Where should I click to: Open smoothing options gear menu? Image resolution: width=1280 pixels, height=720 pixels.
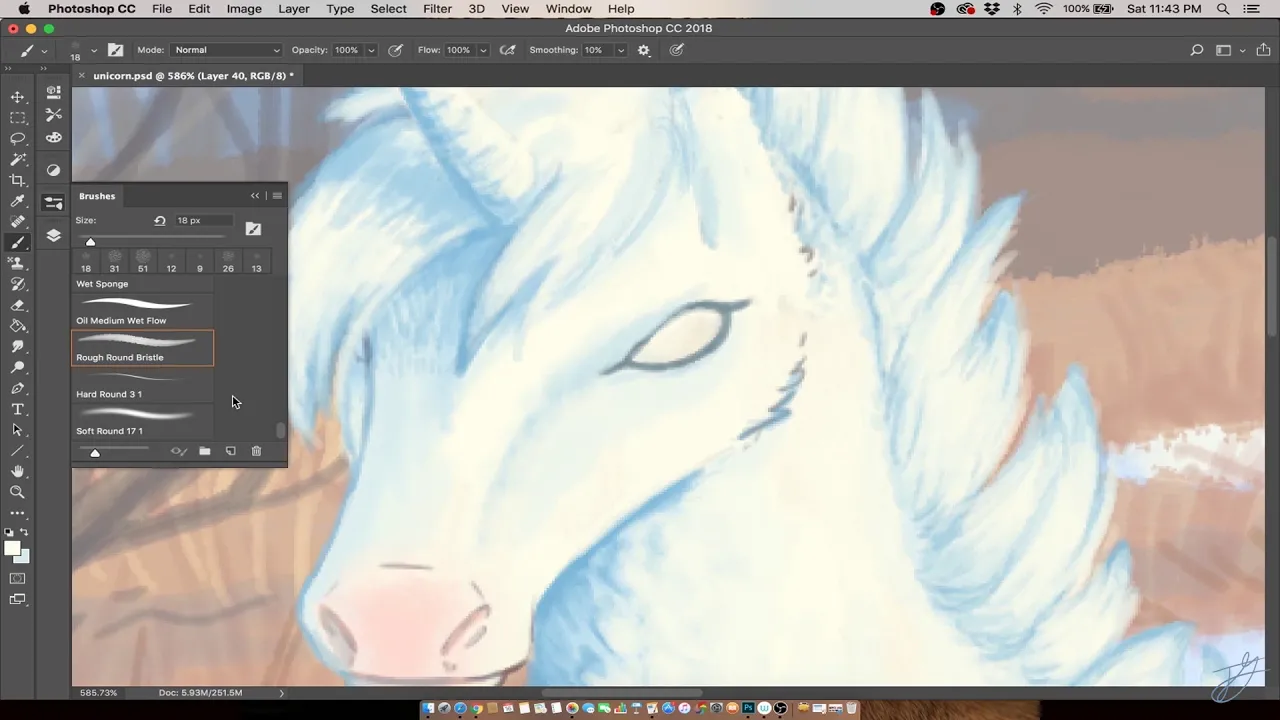pos(643,50)
